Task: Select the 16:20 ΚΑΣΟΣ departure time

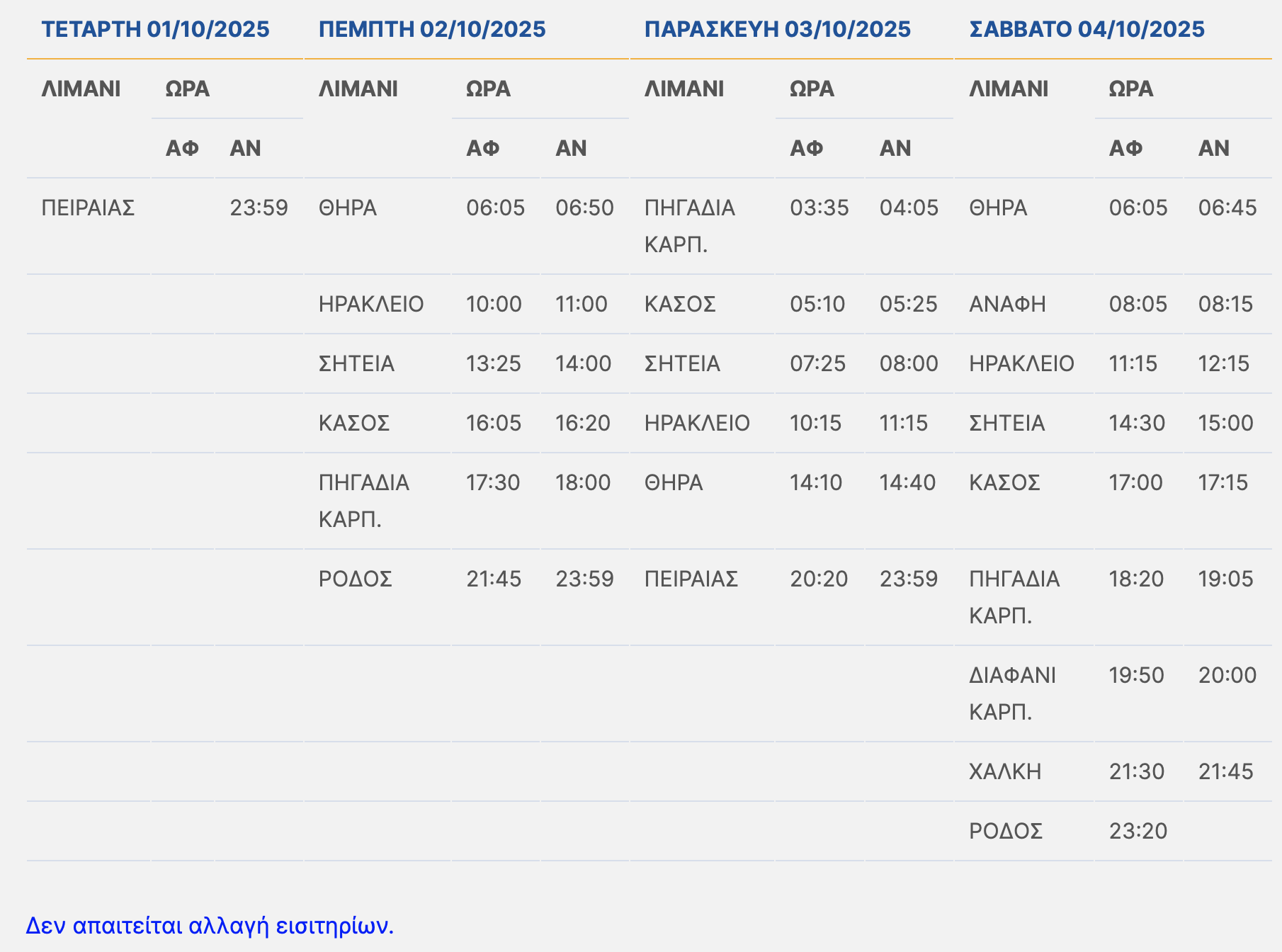Action: pos(582,423)
